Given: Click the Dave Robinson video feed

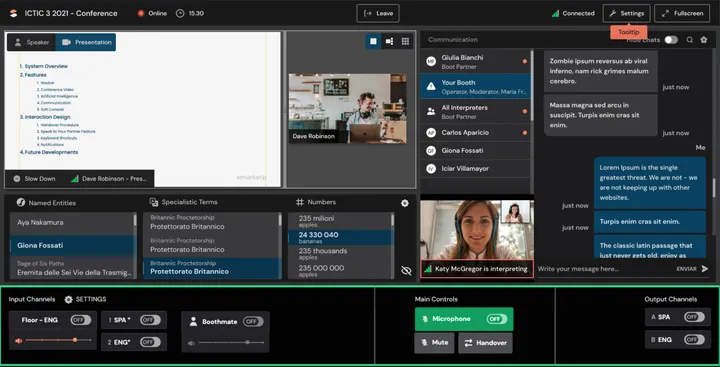Looking at the screenshot, I should coord(348,108).
